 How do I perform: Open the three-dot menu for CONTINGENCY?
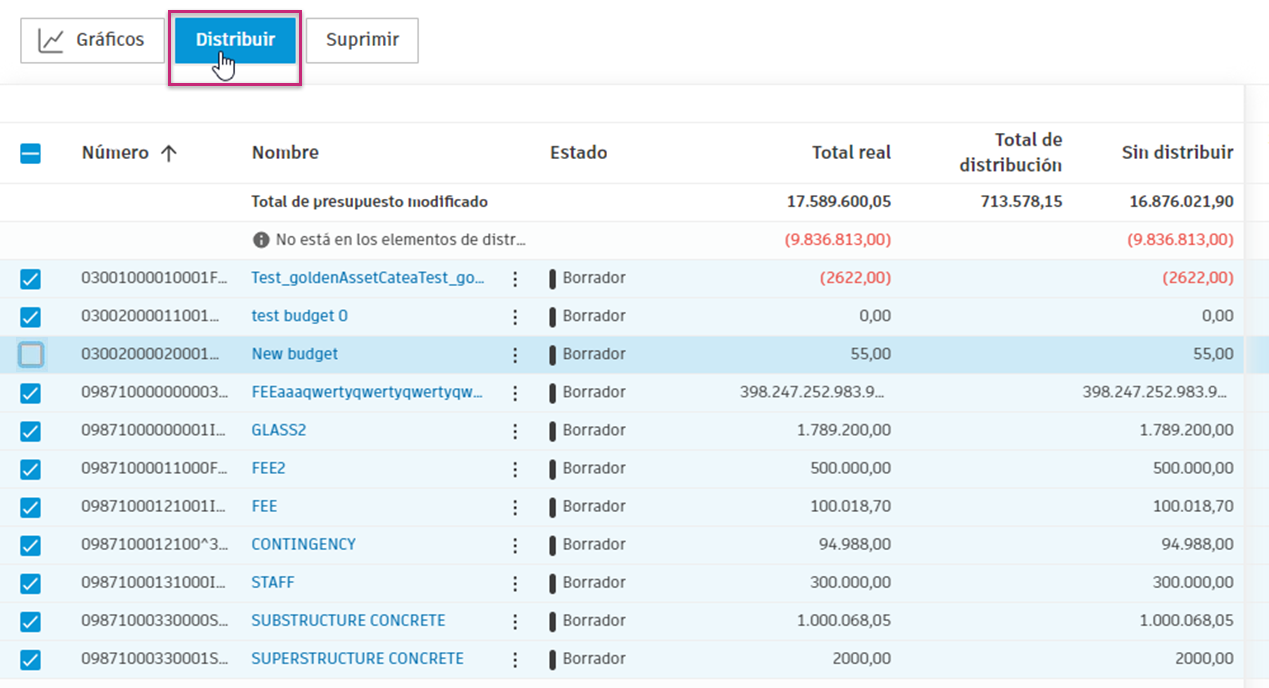(x=515, y=545)
